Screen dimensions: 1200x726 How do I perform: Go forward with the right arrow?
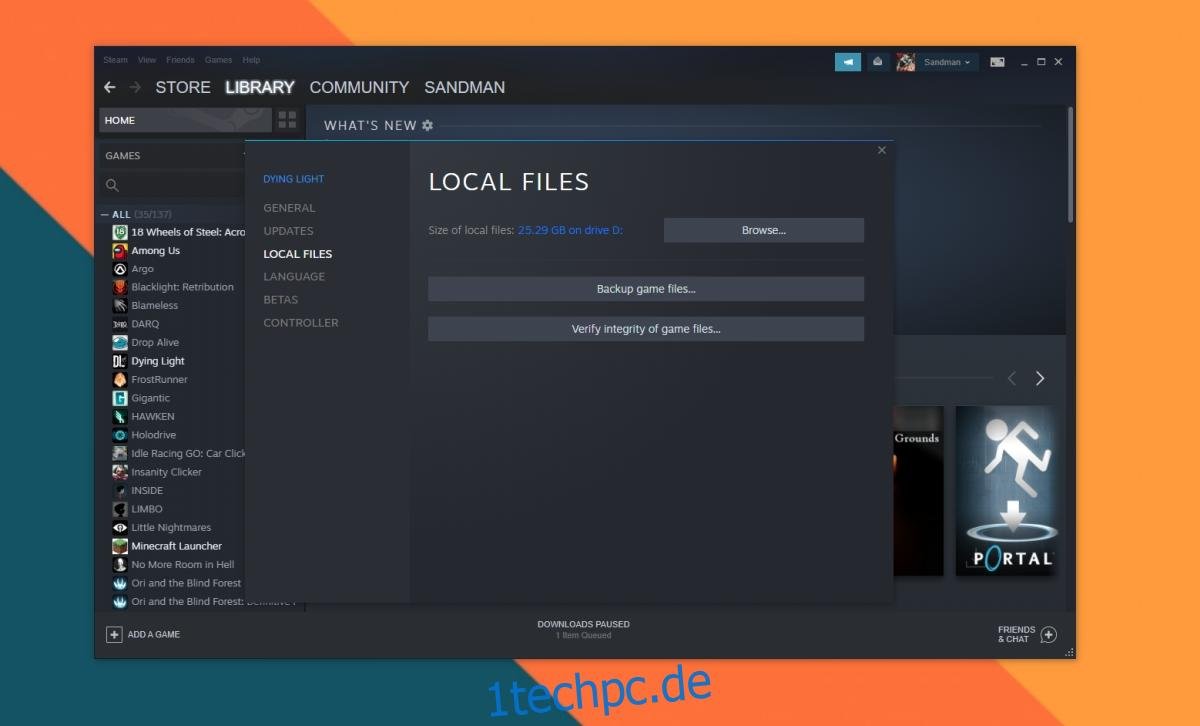tap(135, 88)
